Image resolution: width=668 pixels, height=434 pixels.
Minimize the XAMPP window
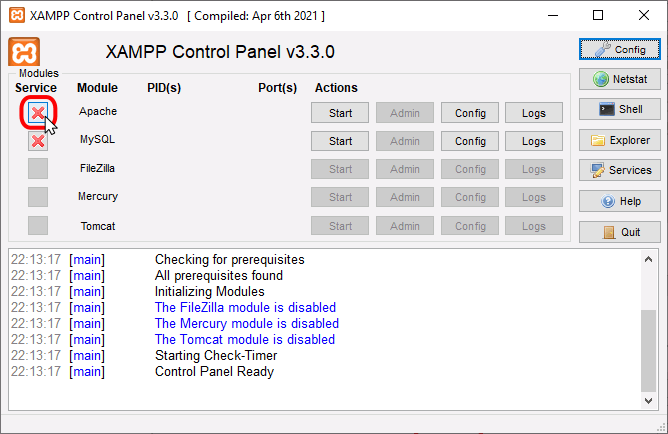(553, 16)
